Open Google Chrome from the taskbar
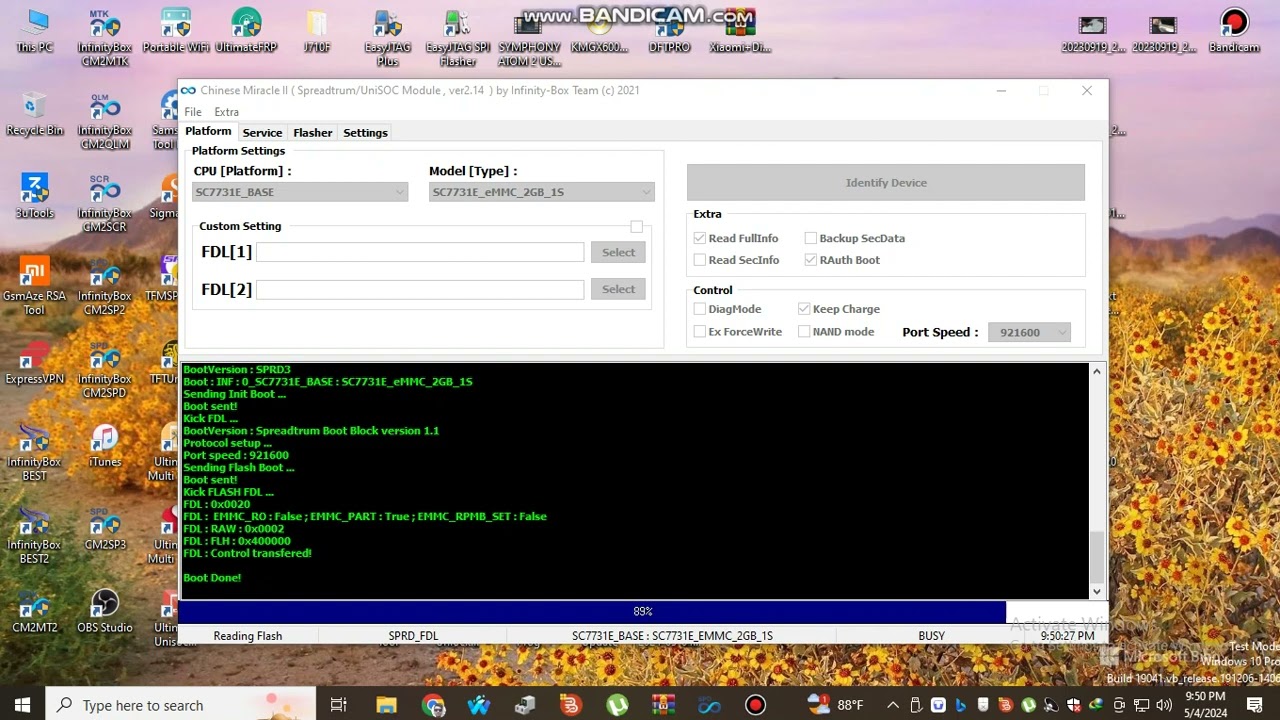The height and width of the screenshot is (720, 1280). (x=433, y=705)
